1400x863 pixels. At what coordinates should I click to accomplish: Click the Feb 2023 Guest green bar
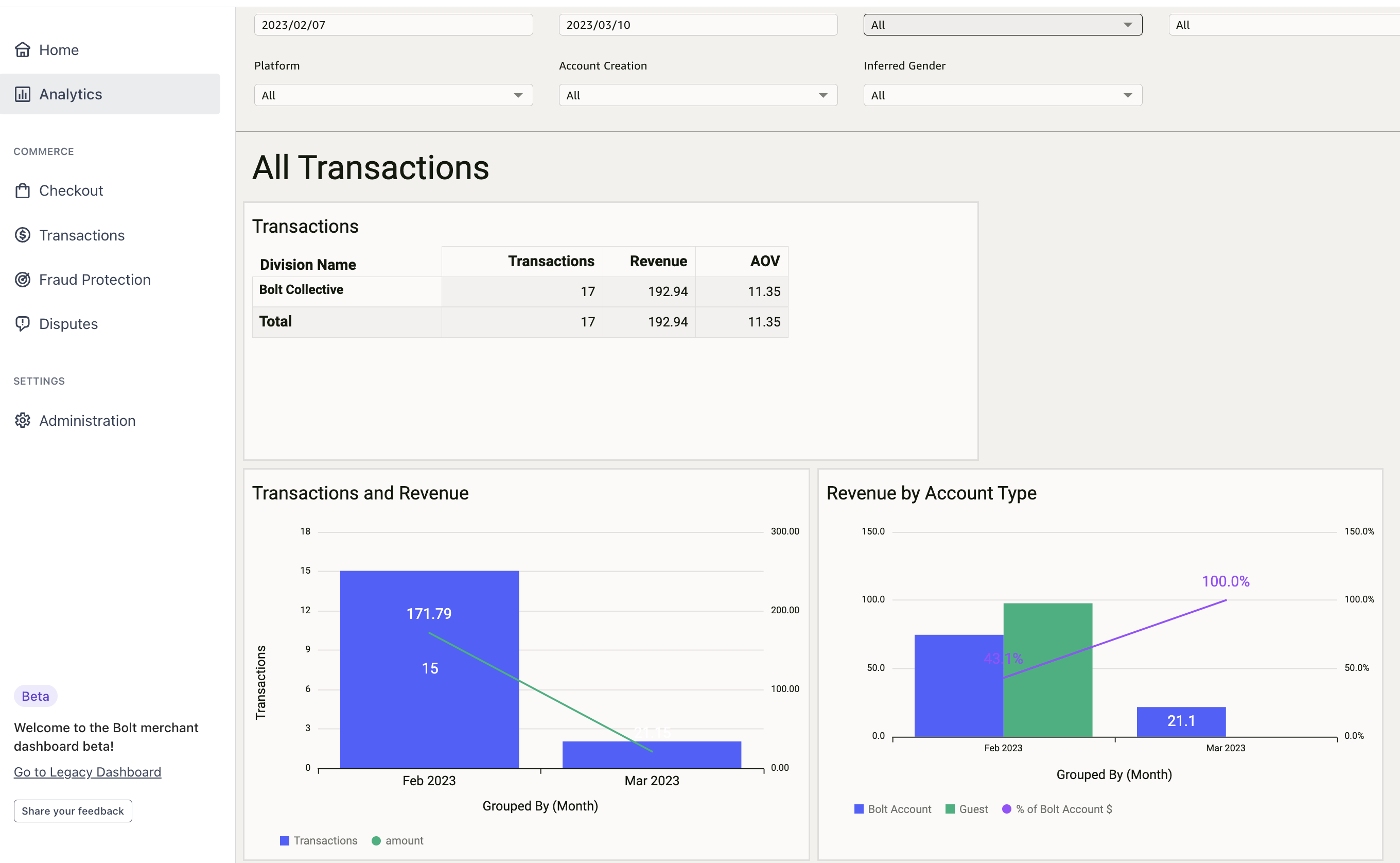click(x=1048, y=670)
